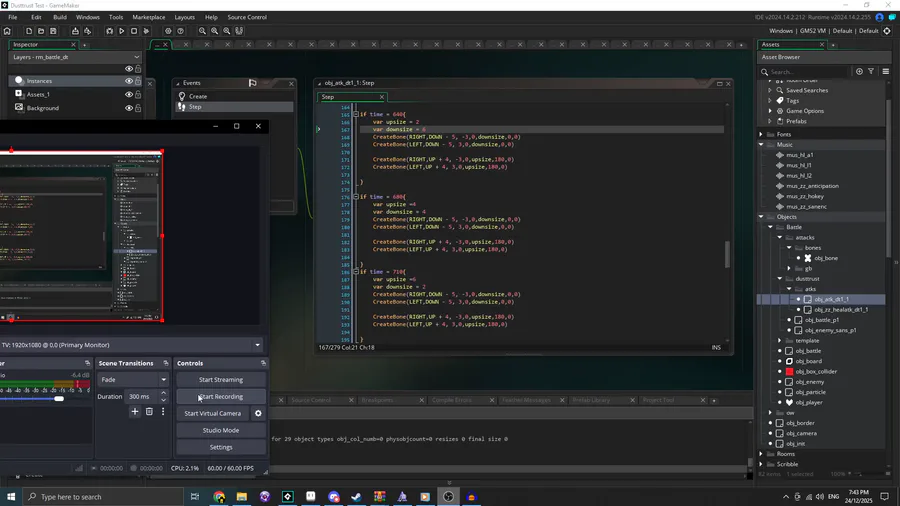
Task: Click the OBS audio volume slider handle
Action: (59, 399)
